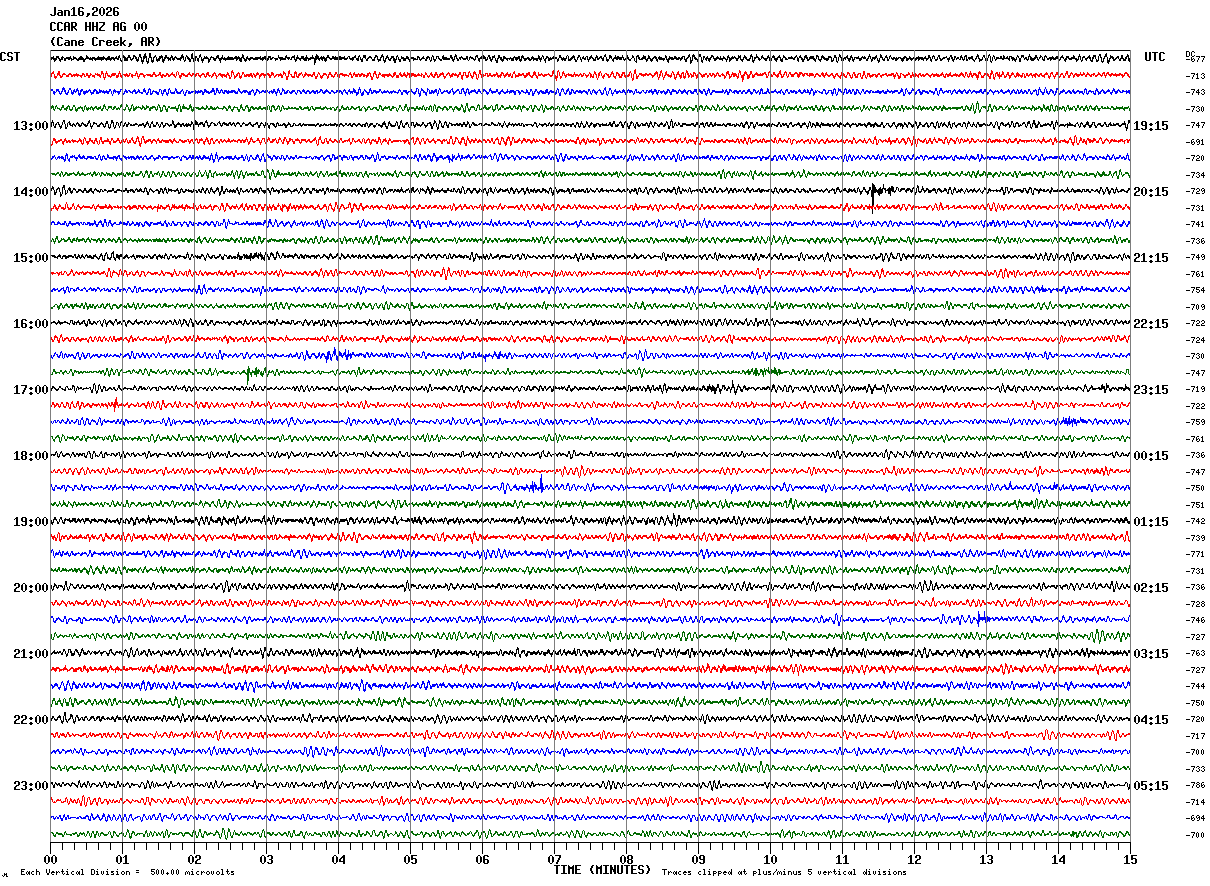The image size is (1210, 886).
Task: Select minute 13 on the bottom time axis
Action: click(986, 859)
